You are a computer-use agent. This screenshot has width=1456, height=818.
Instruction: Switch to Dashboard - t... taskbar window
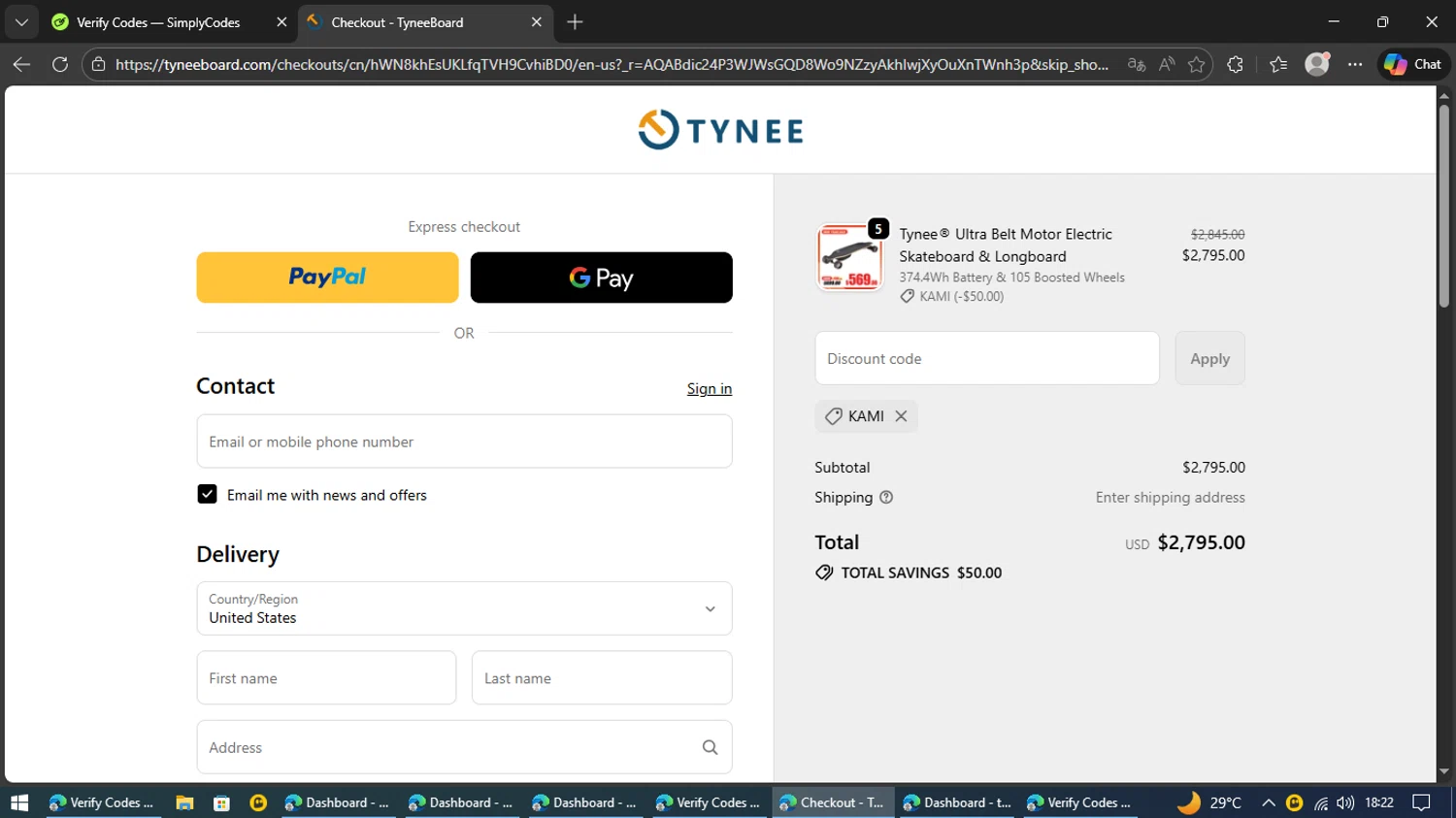tap(957, 802)
